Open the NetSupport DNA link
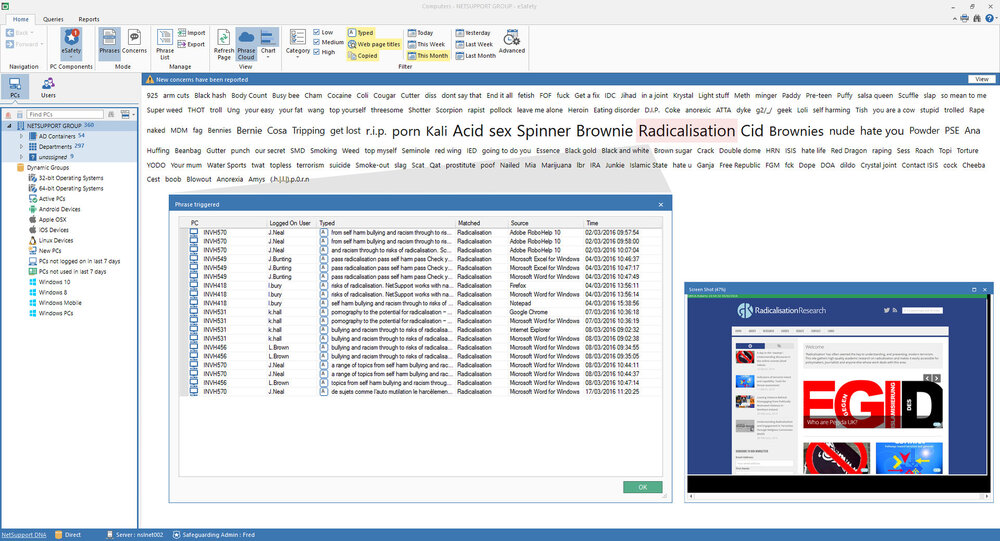This screenshot has height=541, width=1000. pos(24,535)
